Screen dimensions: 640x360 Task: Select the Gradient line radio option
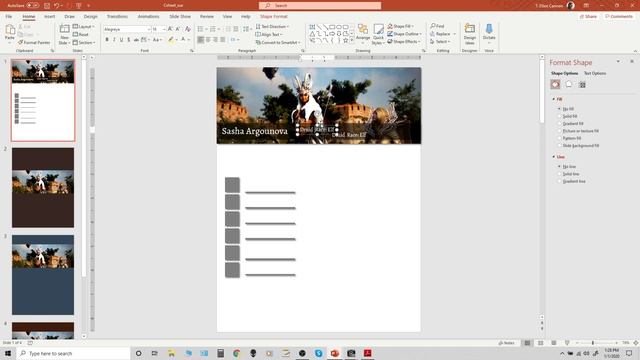571,181
